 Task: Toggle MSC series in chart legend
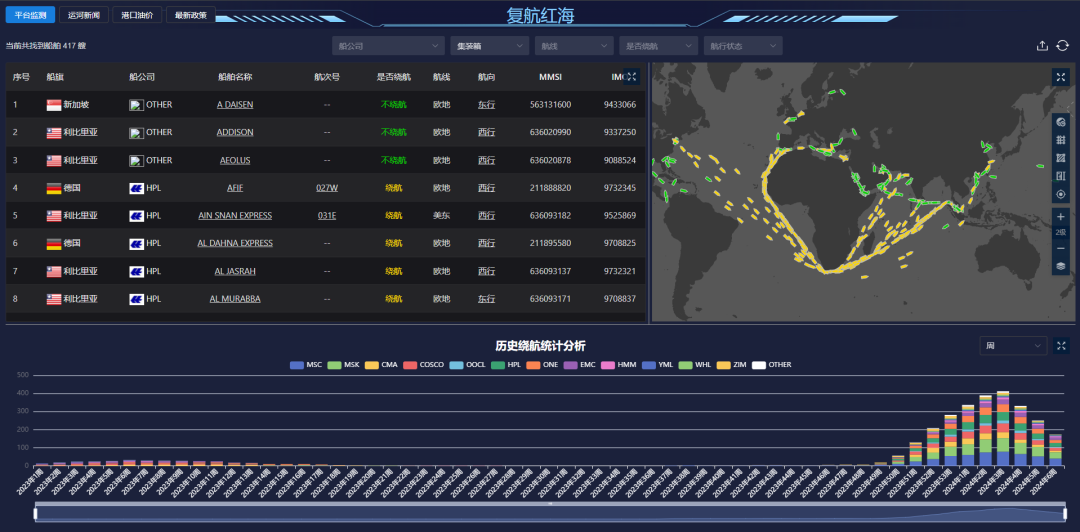305,365
